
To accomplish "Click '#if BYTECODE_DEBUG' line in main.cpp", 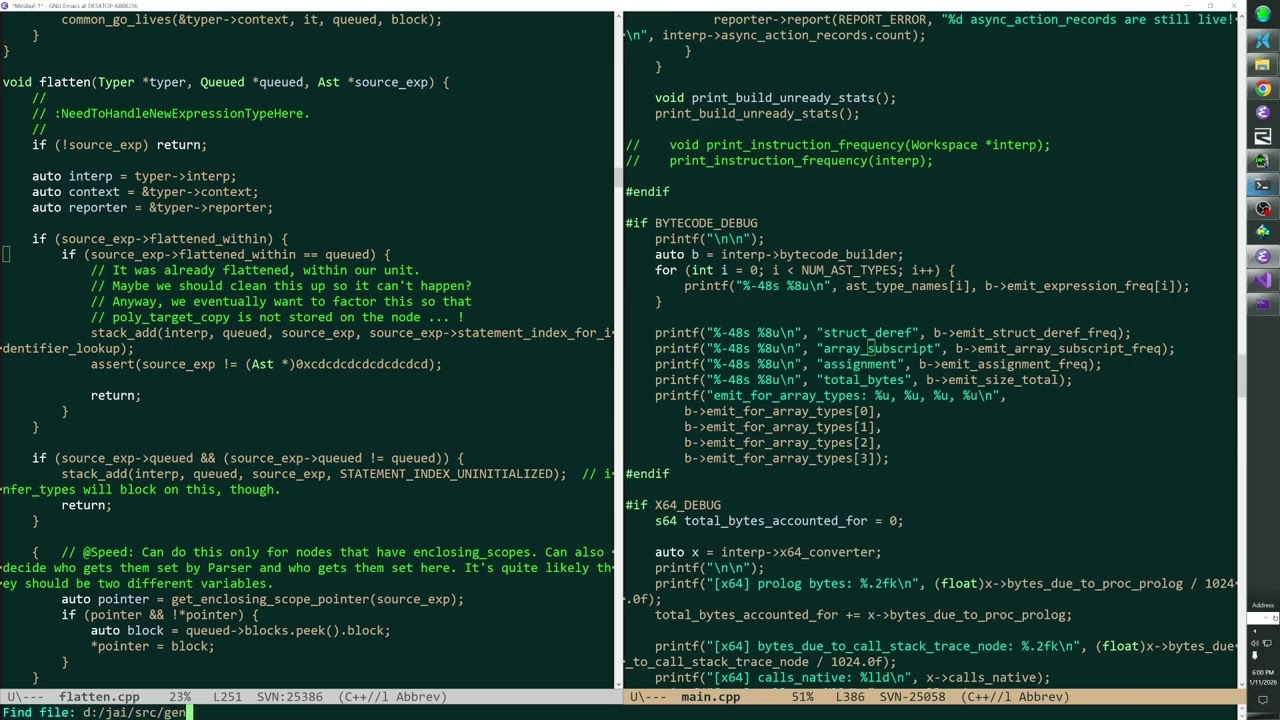I will (691, 223).
